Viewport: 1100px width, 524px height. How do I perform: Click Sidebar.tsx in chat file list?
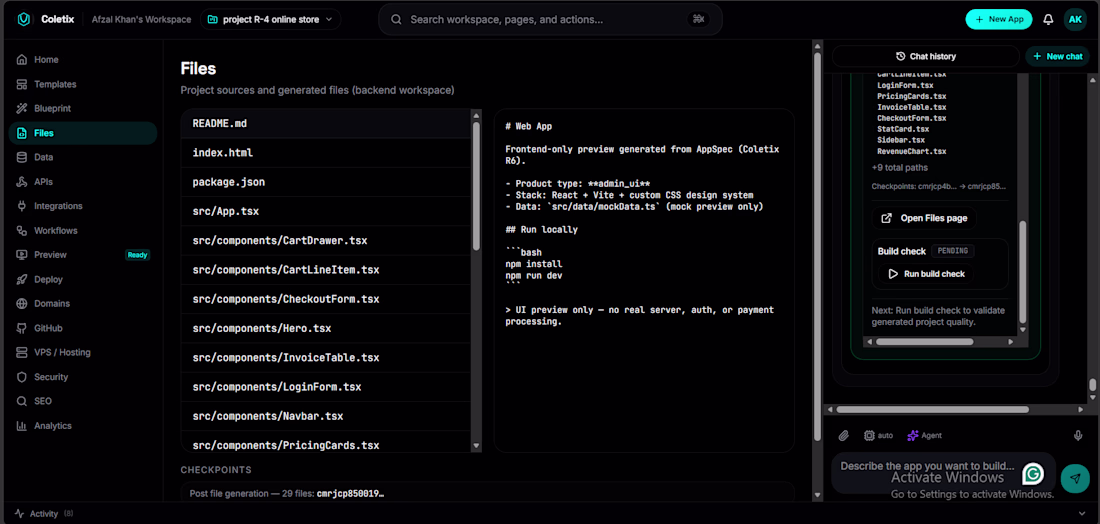(x=902, y=140)
